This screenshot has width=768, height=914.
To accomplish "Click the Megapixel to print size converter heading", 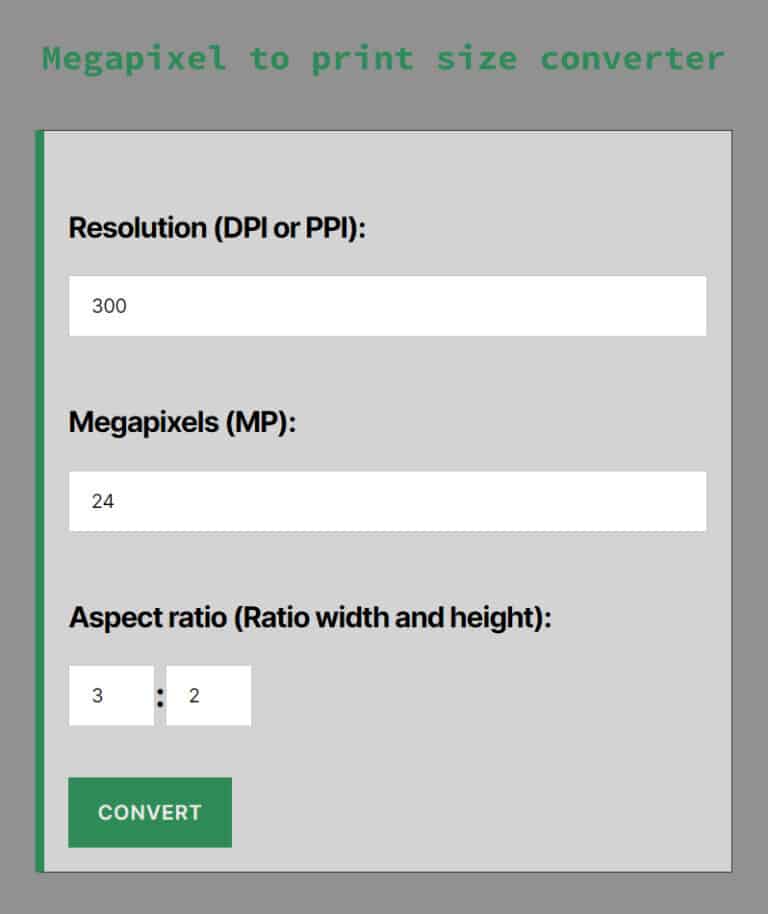I will tap(383, 58).
